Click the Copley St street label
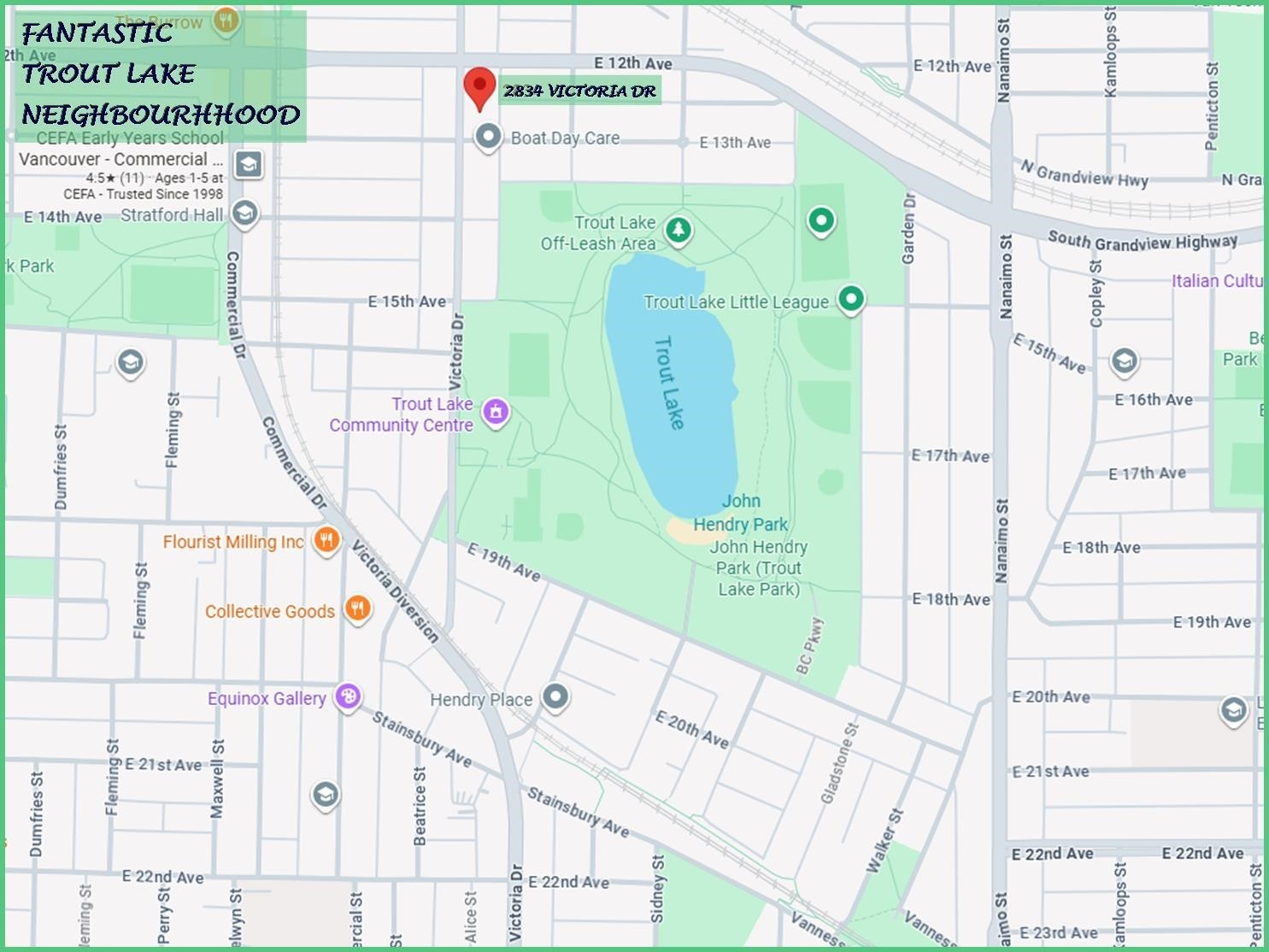The height and width of the screenshot is (952, 1269). click(x=1096, y=293)
